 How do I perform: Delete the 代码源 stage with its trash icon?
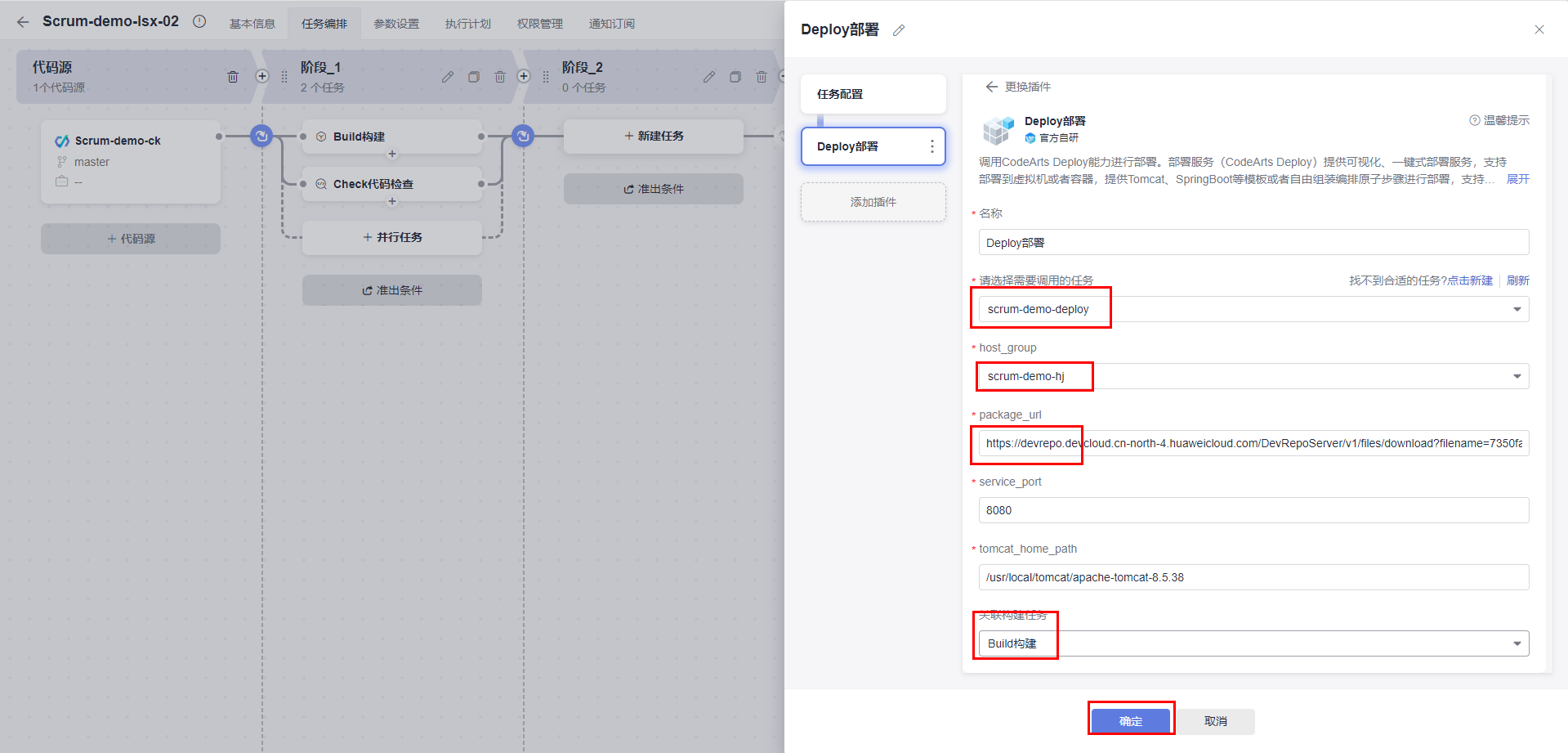(233, 77)
